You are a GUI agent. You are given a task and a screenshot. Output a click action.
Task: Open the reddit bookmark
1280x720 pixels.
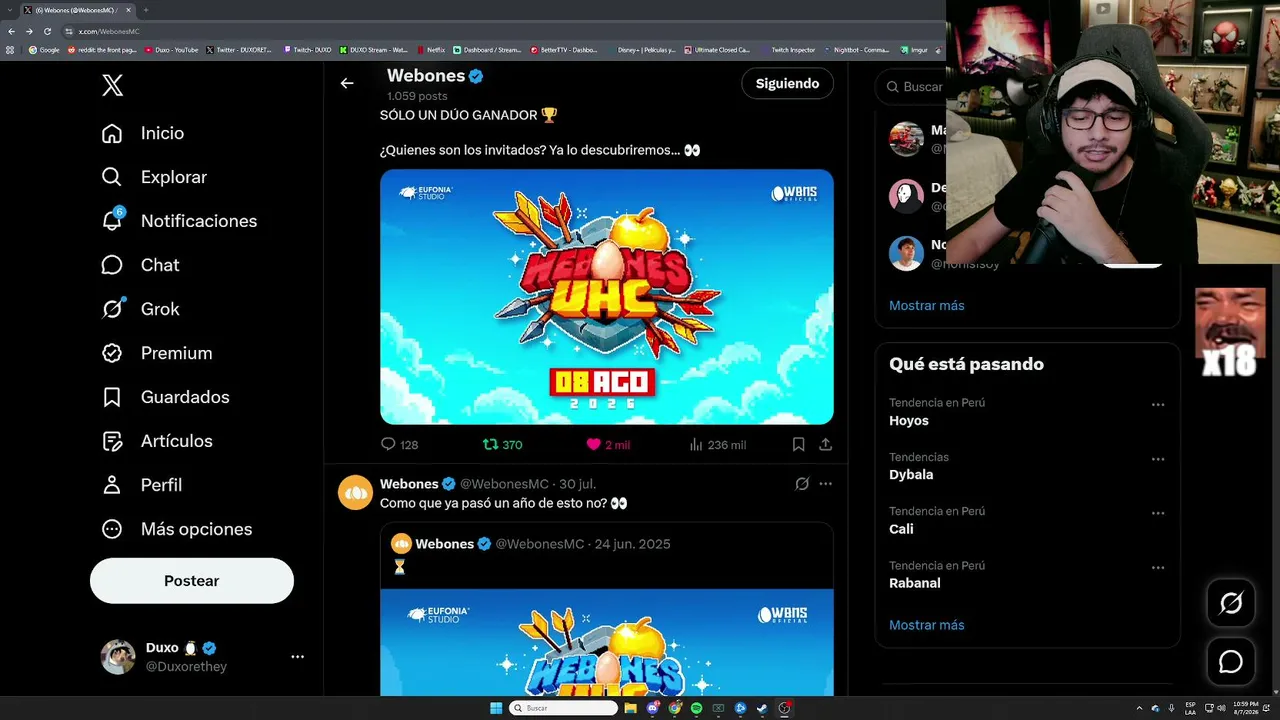pyautogui.click(x=102, y=50)
